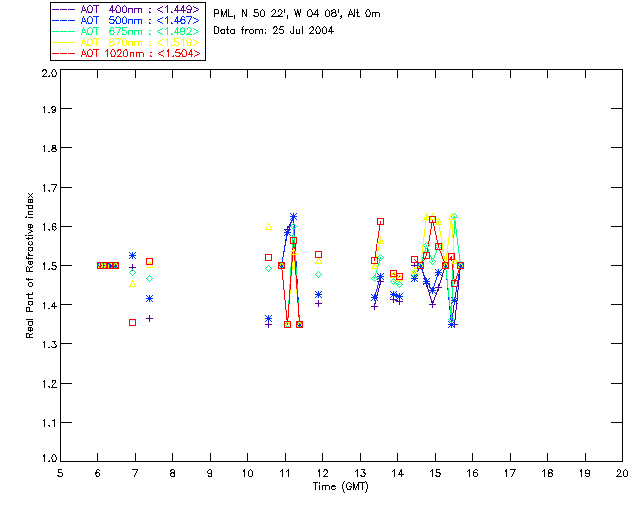Click the 'Real Part of Refractive index' axis label

click(x=30, y=265)
